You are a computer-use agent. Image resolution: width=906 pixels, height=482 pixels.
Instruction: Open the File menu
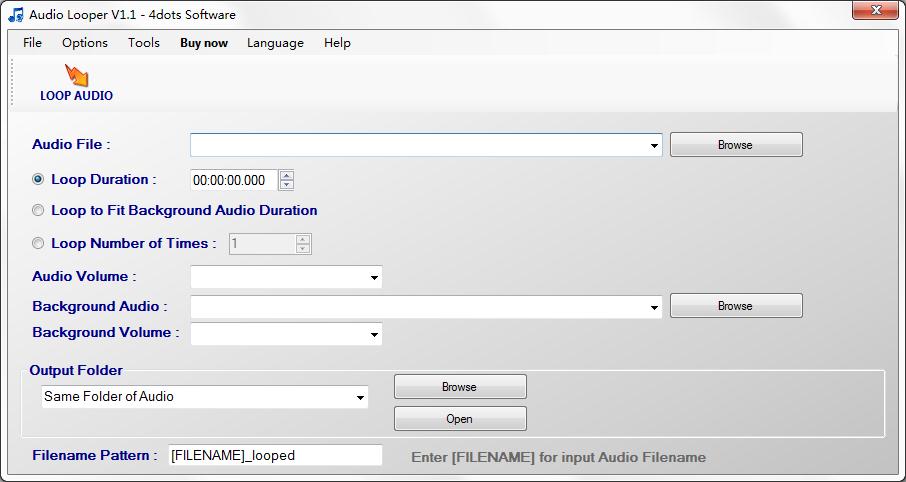pyautogui.click(x=32, y=43)
